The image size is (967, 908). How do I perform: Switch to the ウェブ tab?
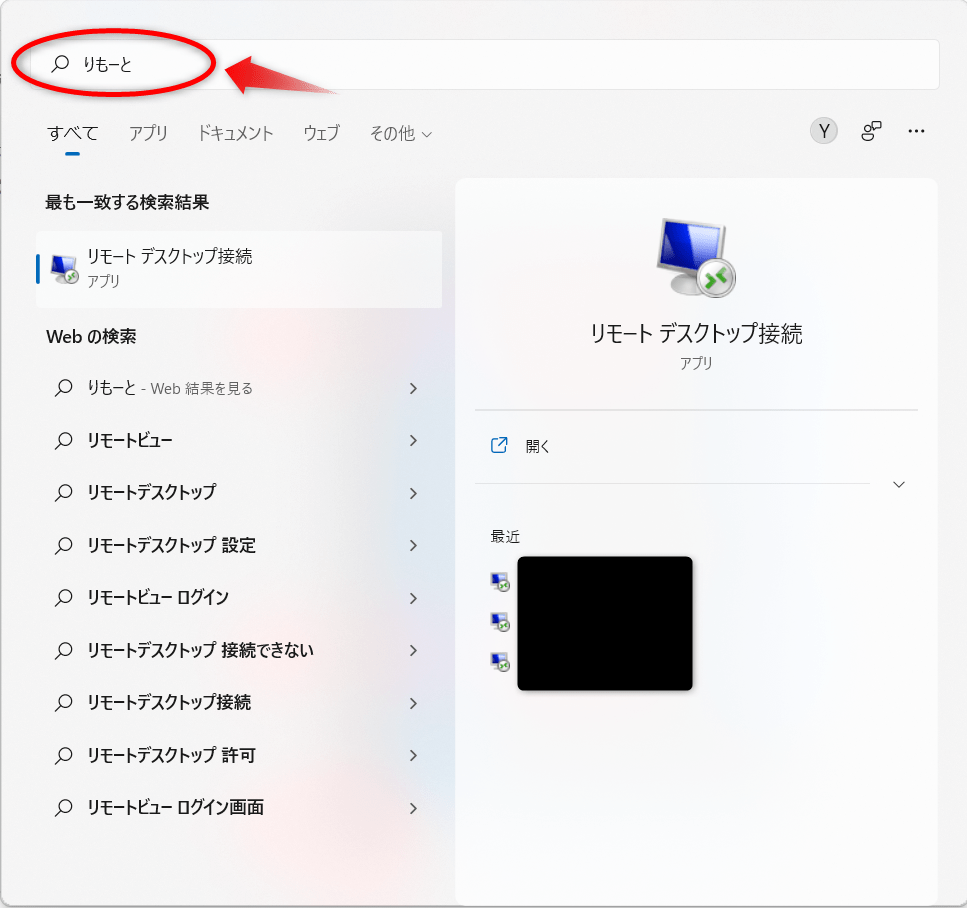(x=321, y=133)
